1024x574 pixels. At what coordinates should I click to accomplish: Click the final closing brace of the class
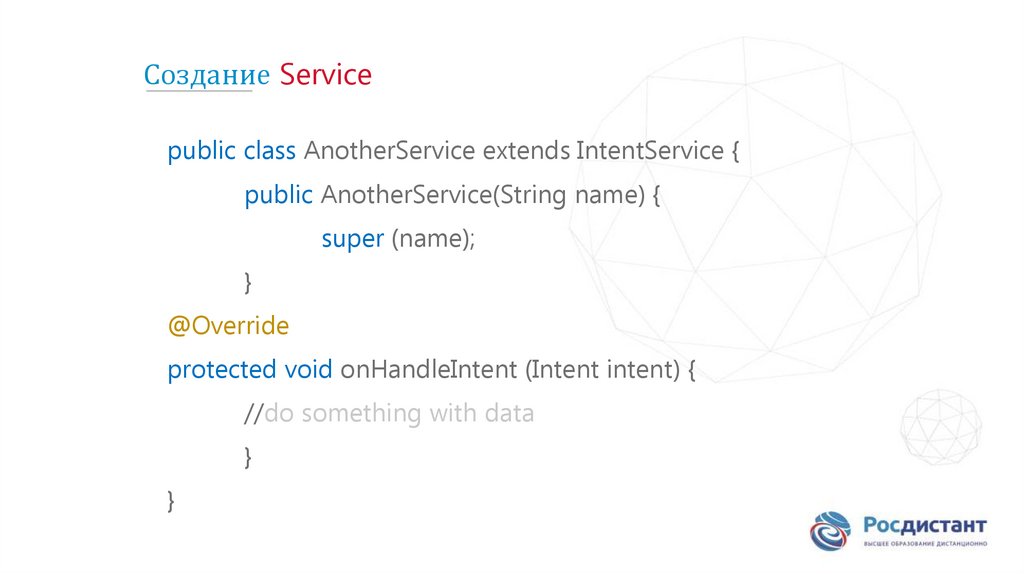pyautogui.click(x=172, y=500)
